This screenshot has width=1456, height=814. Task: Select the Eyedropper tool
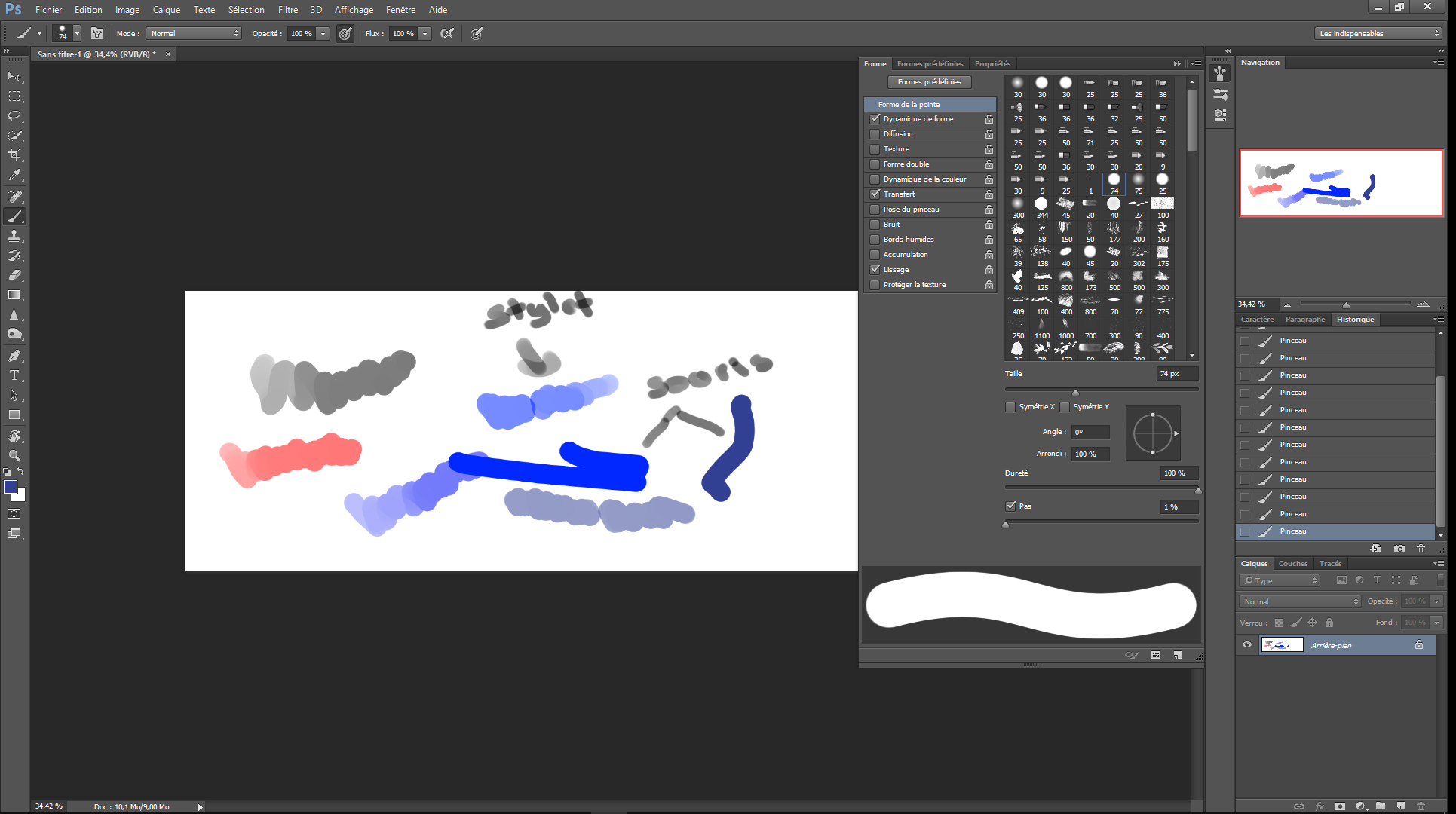tap(14, 175)
